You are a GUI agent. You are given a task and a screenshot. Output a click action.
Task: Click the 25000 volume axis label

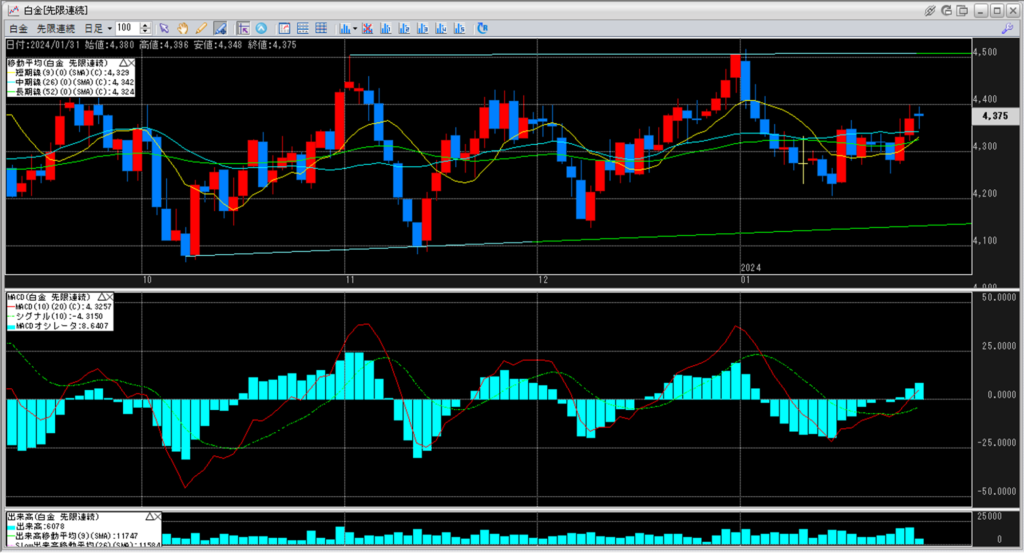point(989,516)
